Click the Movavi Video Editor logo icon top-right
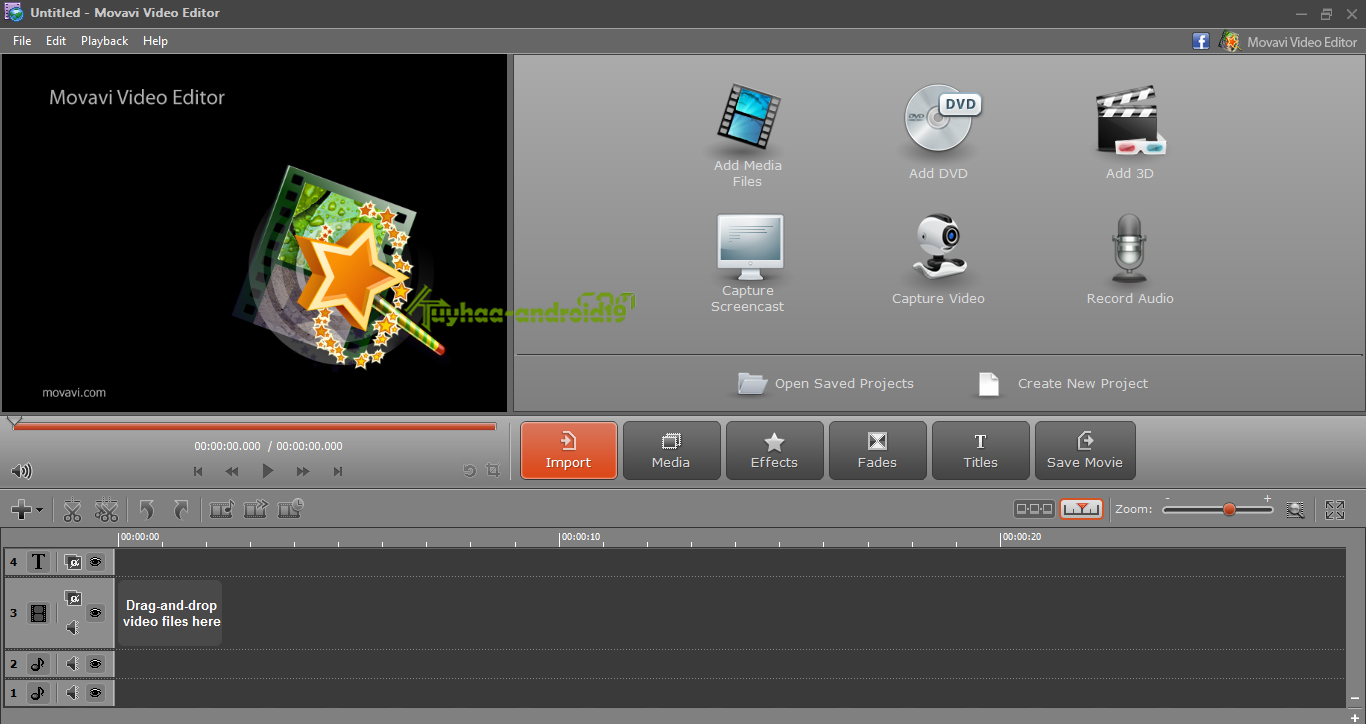The width and height of the screenshot is (1366, 724). click(x=1229, y=41)
